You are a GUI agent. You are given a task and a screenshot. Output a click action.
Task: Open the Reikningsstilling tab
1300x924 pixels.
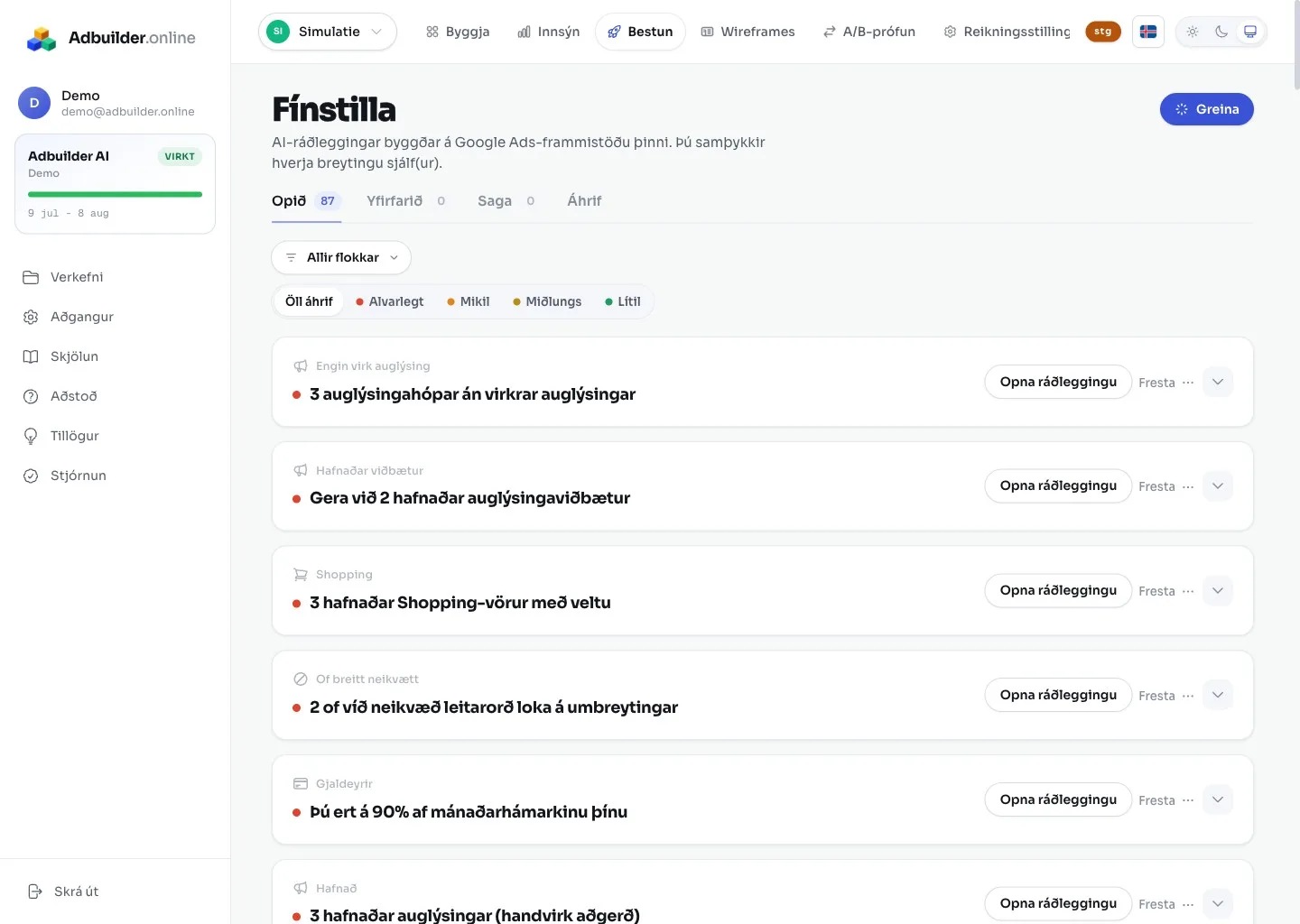(1007, 32)
